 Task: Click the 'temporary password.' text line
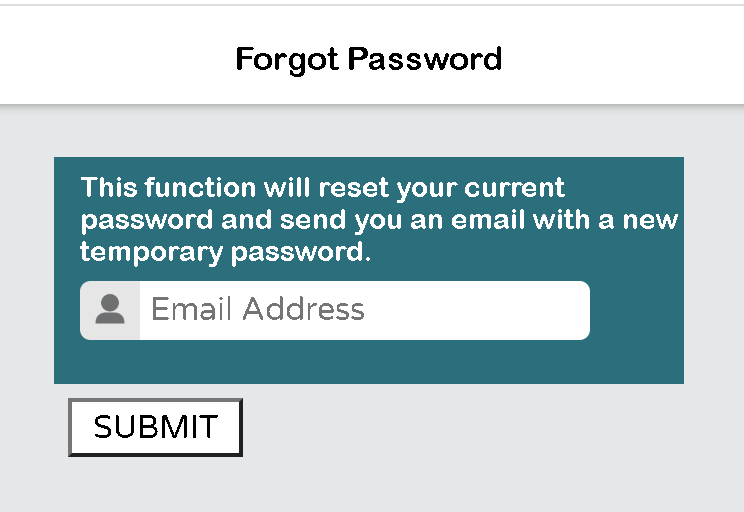[225, 251]
